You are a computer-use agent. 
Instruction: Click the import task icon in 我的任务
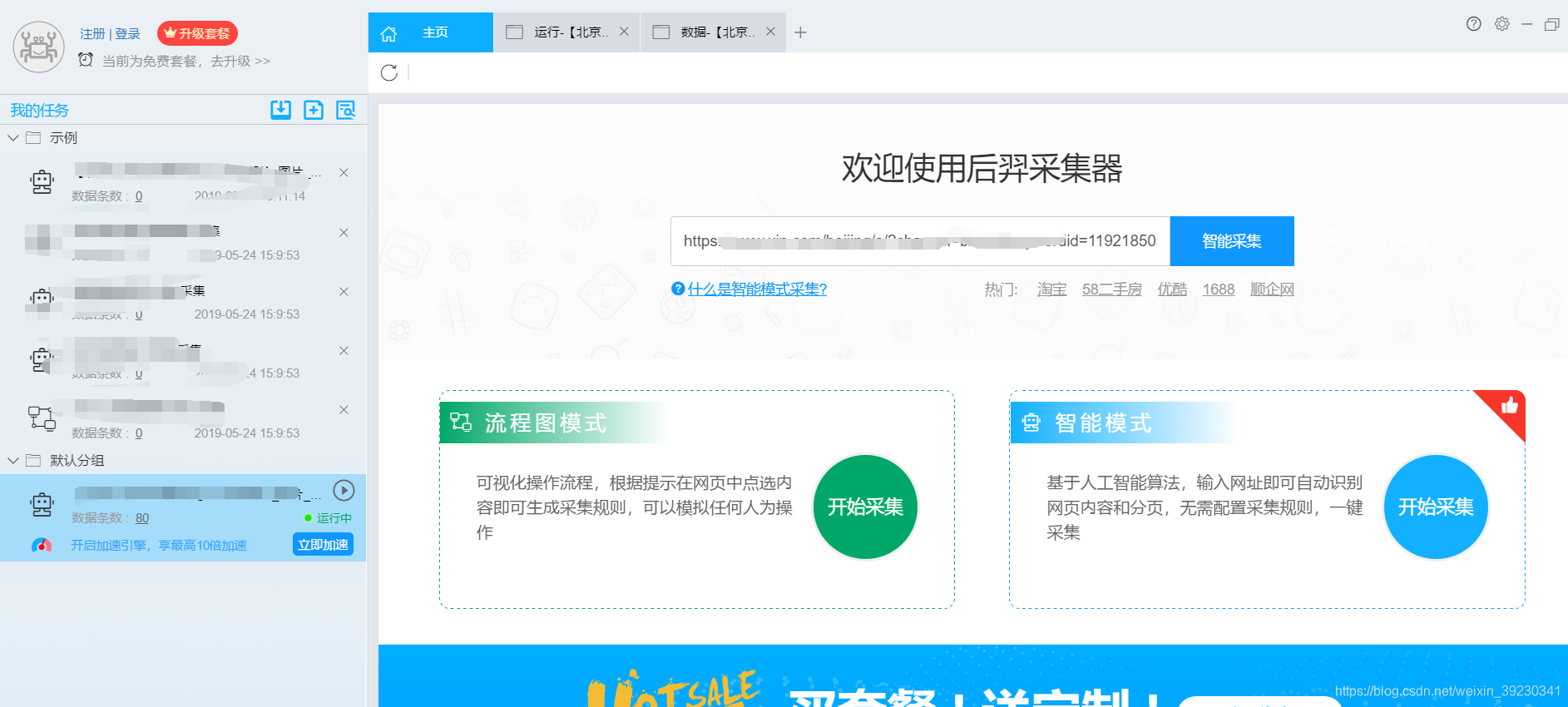tap(281, 110)
